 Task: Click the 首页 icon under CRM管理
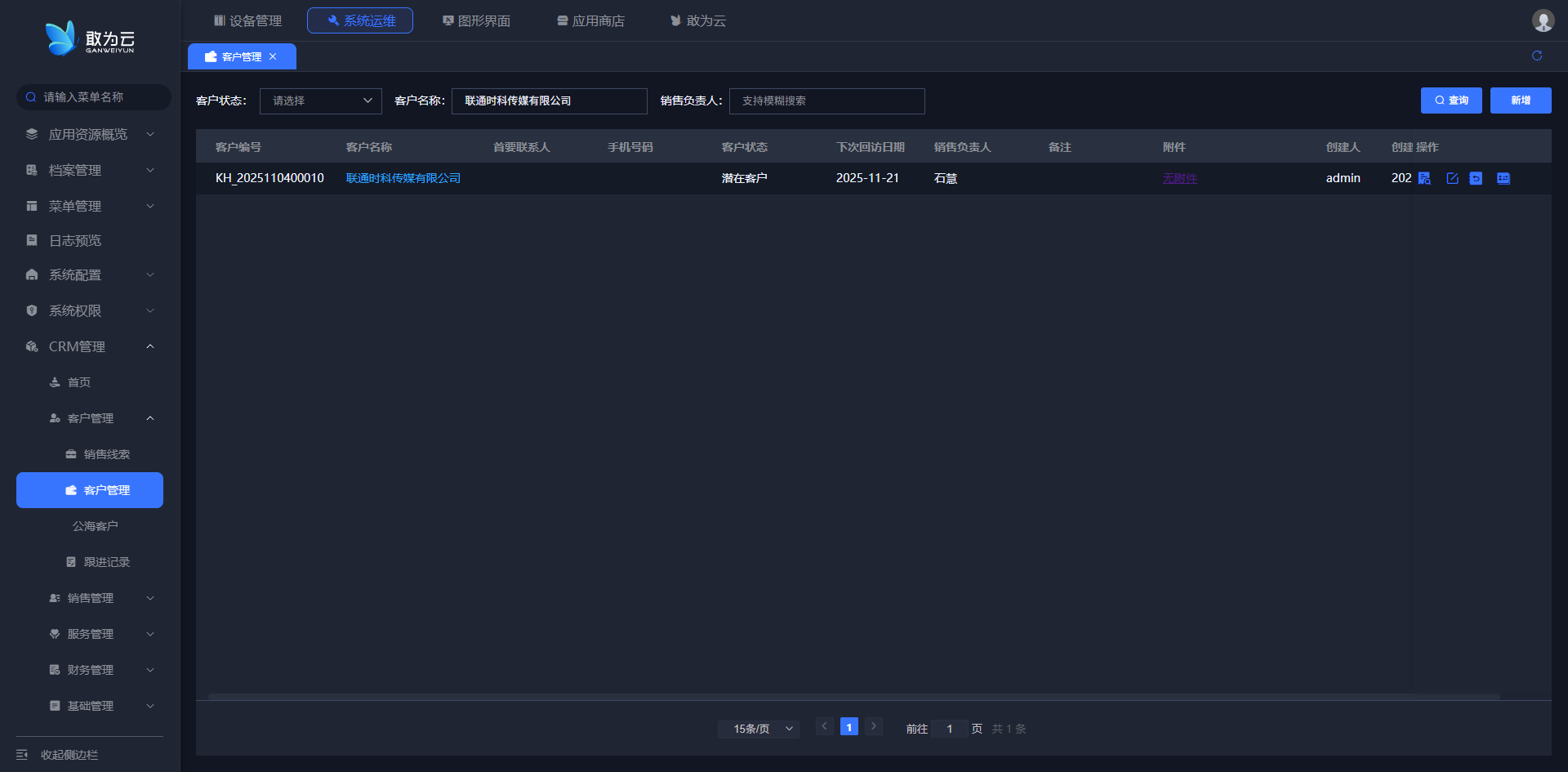click(55, 382)
